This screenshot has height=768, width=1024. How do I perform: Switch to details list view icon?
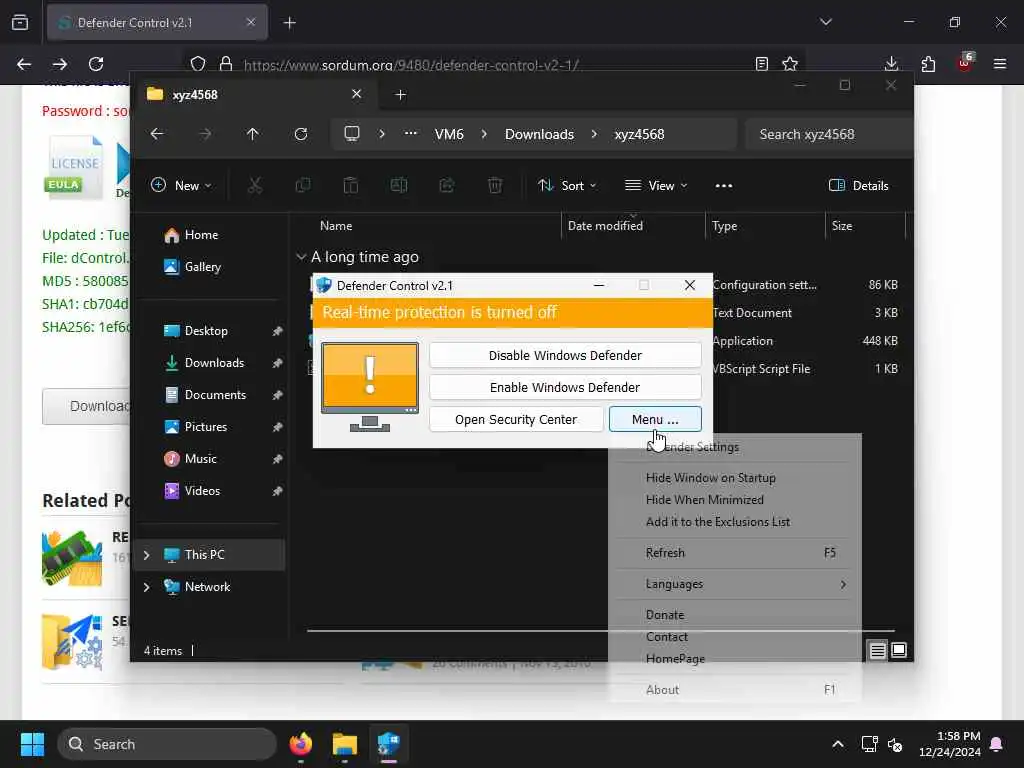click(x=877, y=650)
